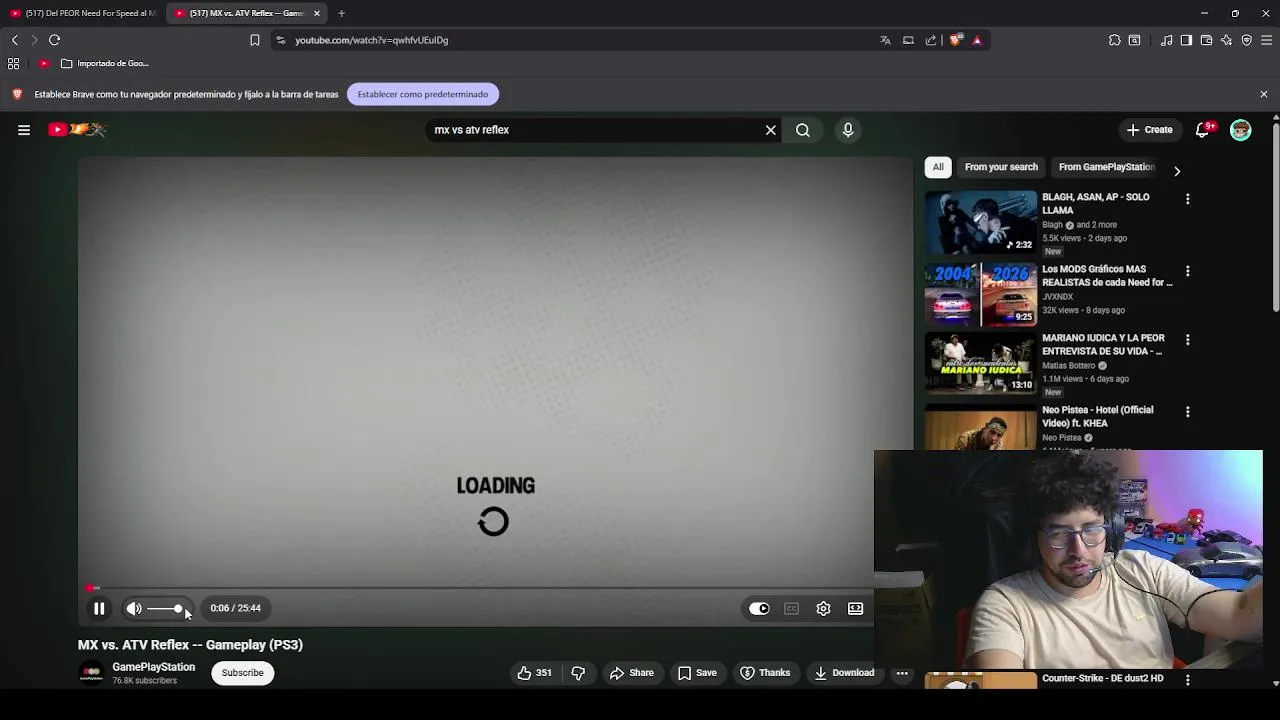Image resolution: width=1280 pixels, height=720 pixels.
Task: Clear the search text with the X
Action: point(771,130)
